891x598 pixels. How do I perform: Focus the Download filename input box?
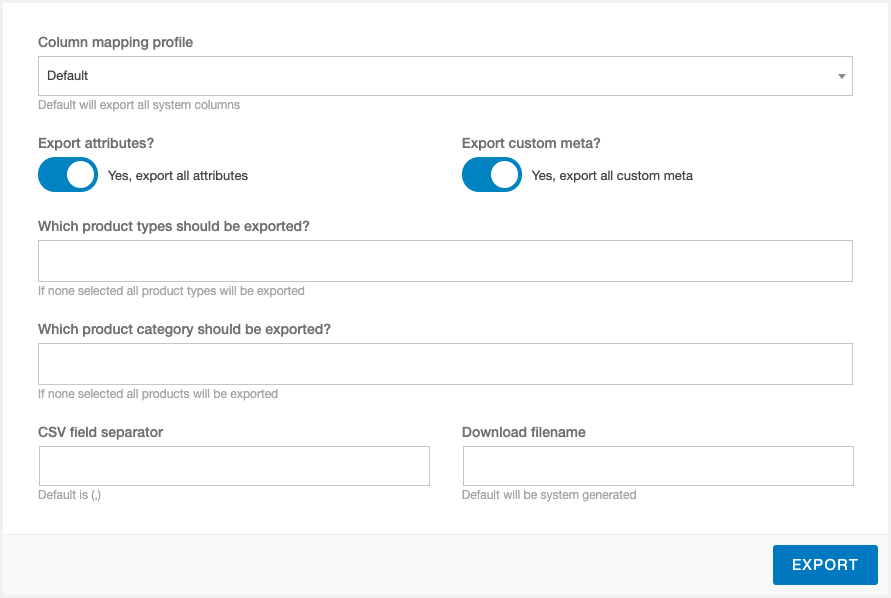pos(658,466)
